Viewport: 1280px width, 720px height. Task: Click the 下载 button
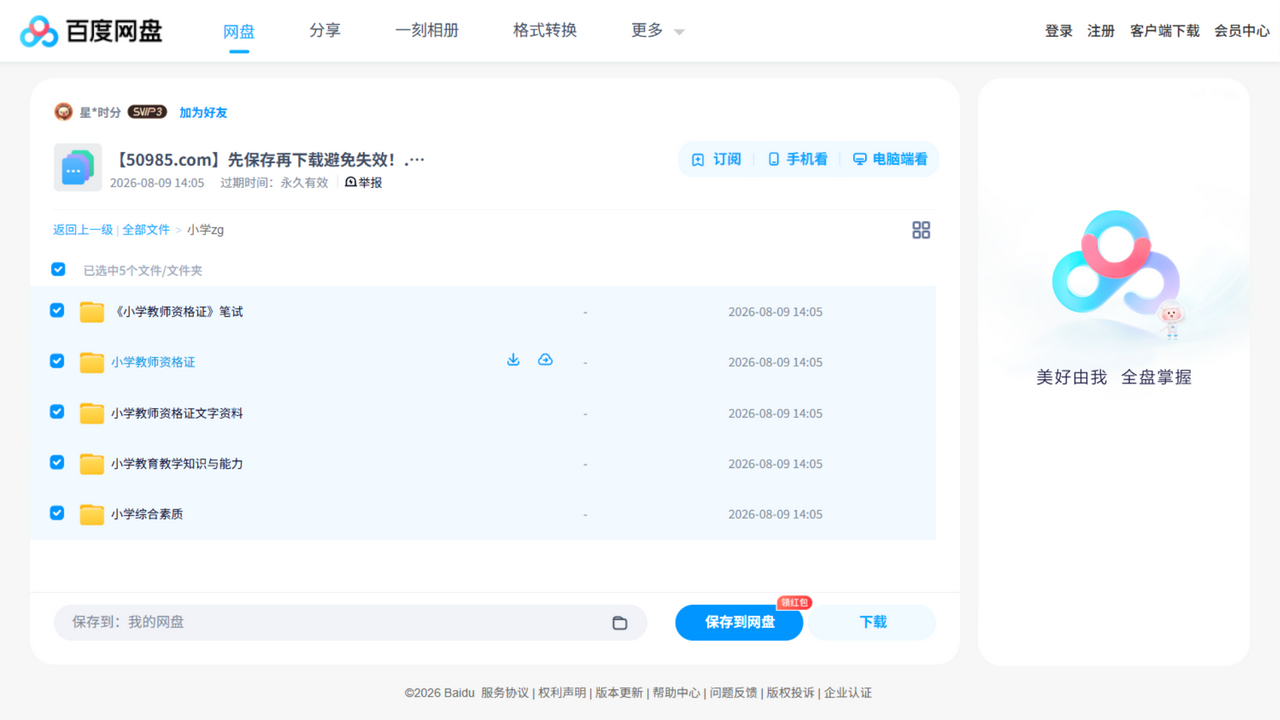pyautogui.click(x=872, y=622)
